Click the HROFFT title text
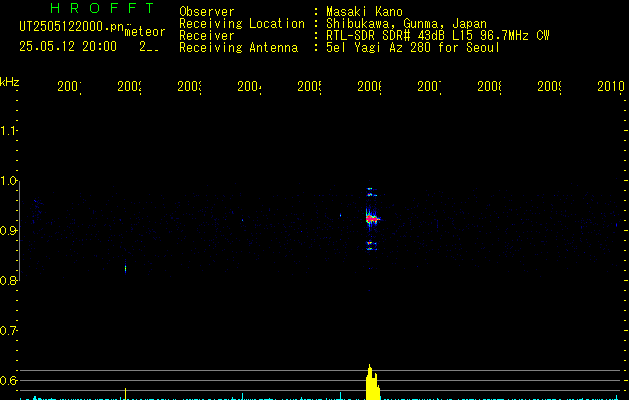This screenshot has height=400, width=629. point(102,8)
